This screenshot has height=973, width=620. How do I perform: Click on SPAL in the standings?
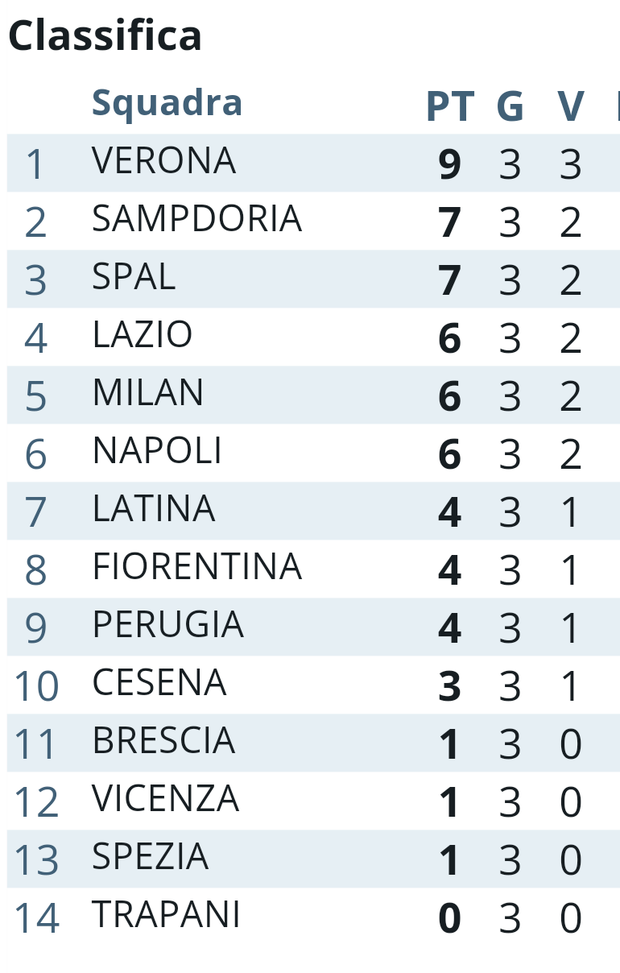click(134, 277)
